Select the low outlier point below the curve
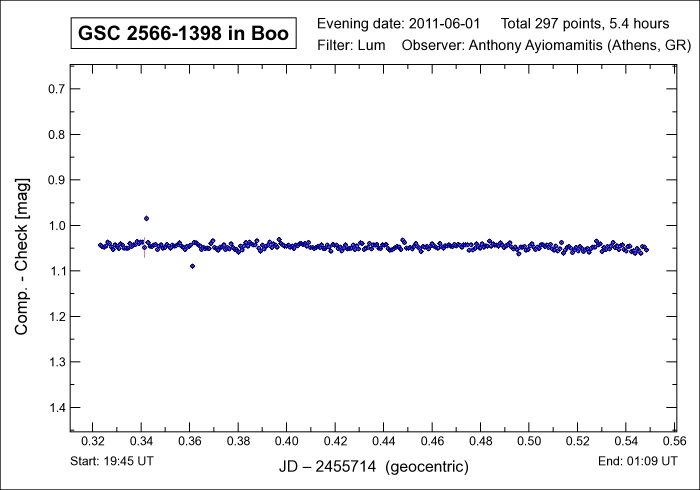The image size is (700, 490). click(192, 266)
